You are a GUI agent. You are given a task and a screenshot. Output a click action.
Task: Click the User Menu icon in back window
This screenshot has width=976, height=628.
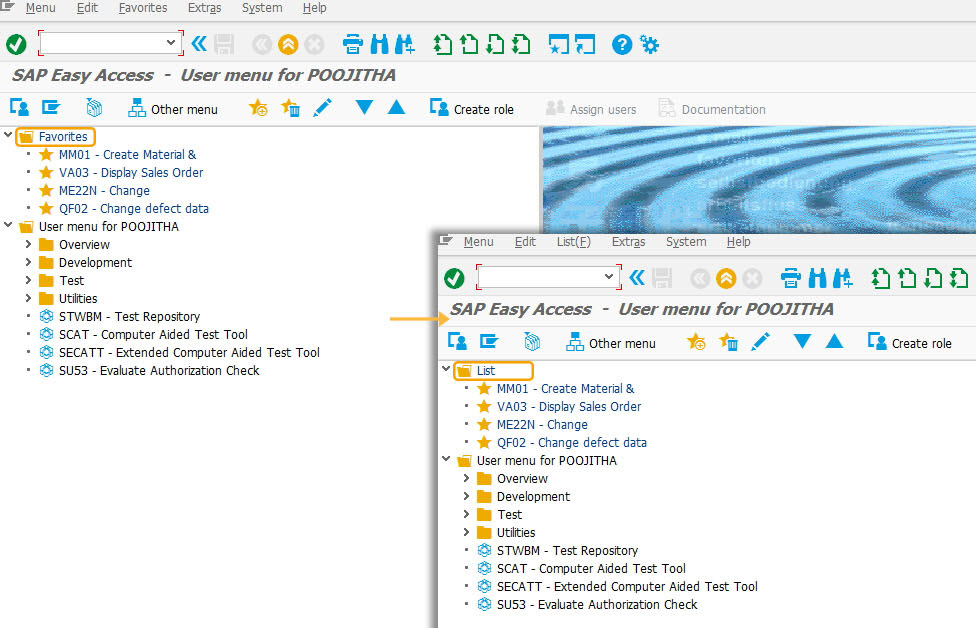19,108
